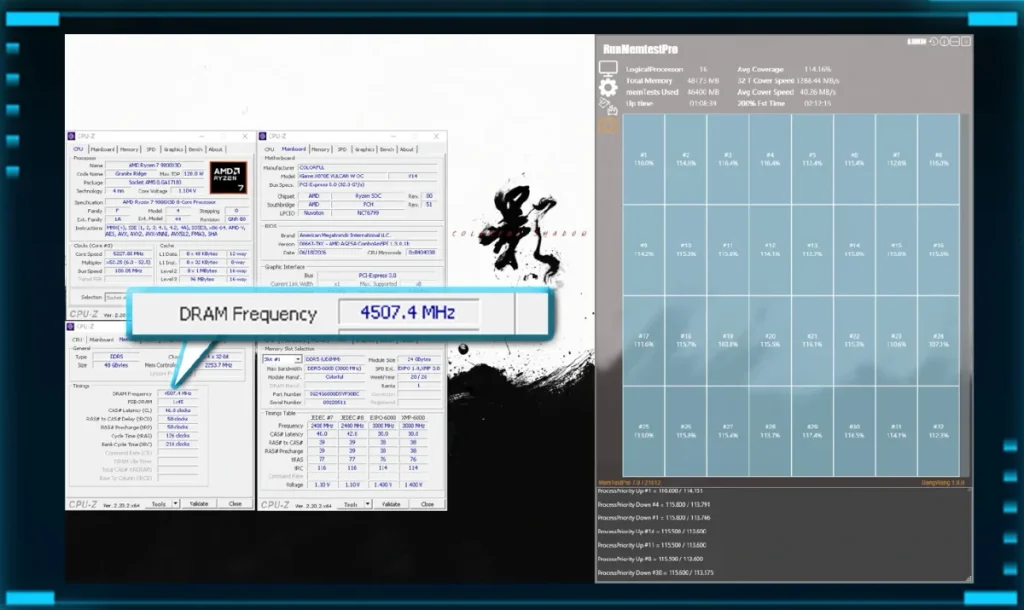Select Graphics tab in CPU-Z Mainboard window
This screenshot has width=1024, height=610.
[364, 149]
